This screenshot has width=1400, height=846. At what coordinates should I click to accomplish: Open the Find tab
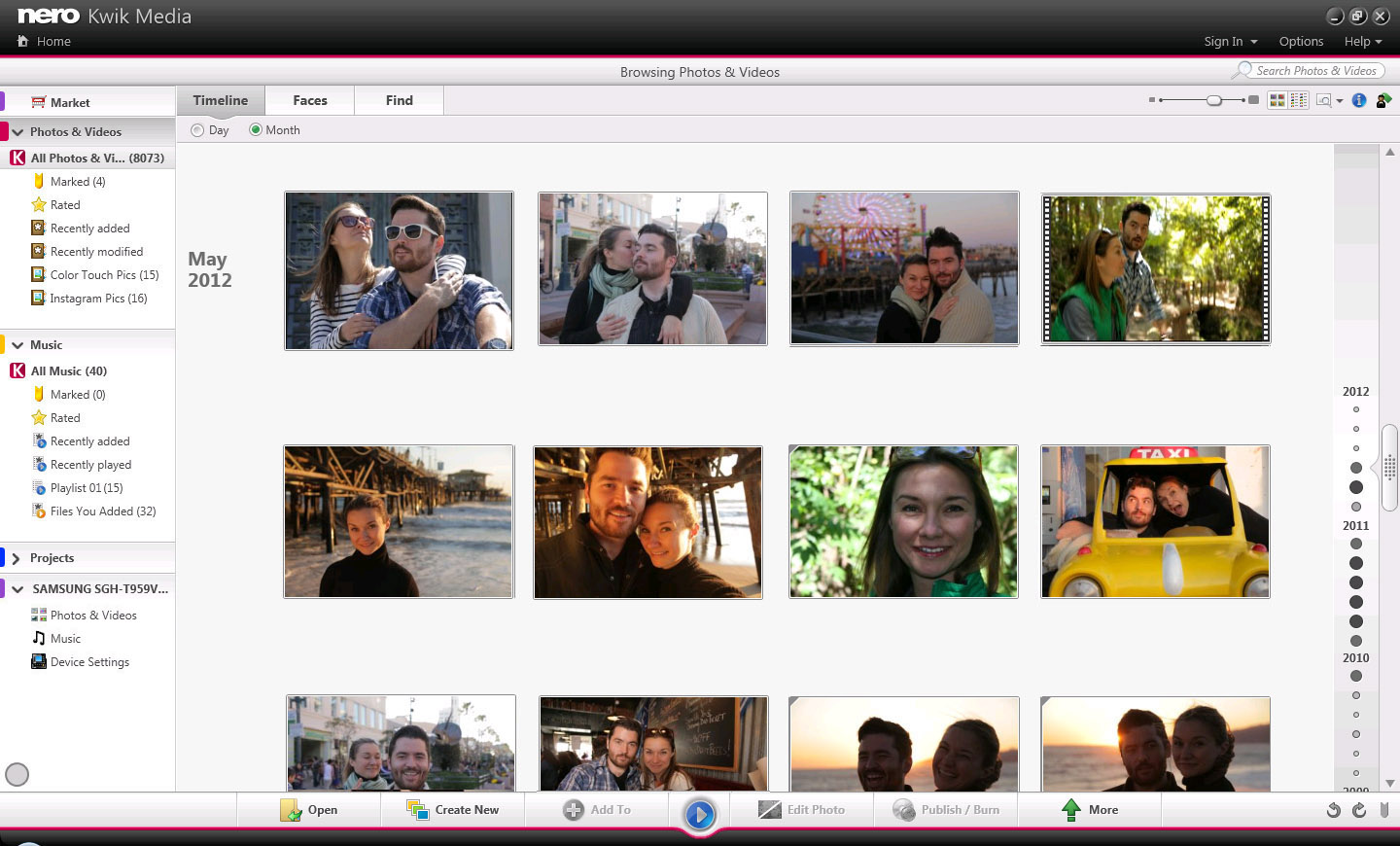point(399,100)
